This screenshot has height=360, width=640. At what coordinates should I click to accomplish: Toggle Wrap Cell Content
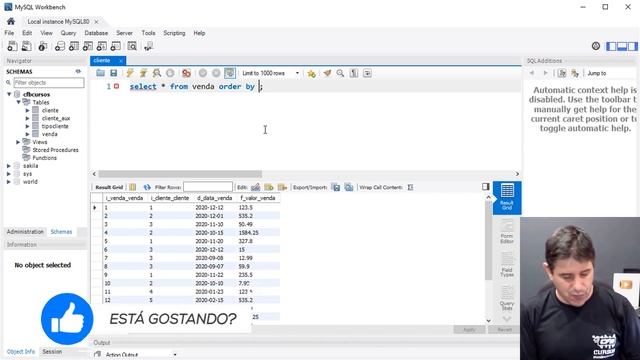[x=410, y=187]
